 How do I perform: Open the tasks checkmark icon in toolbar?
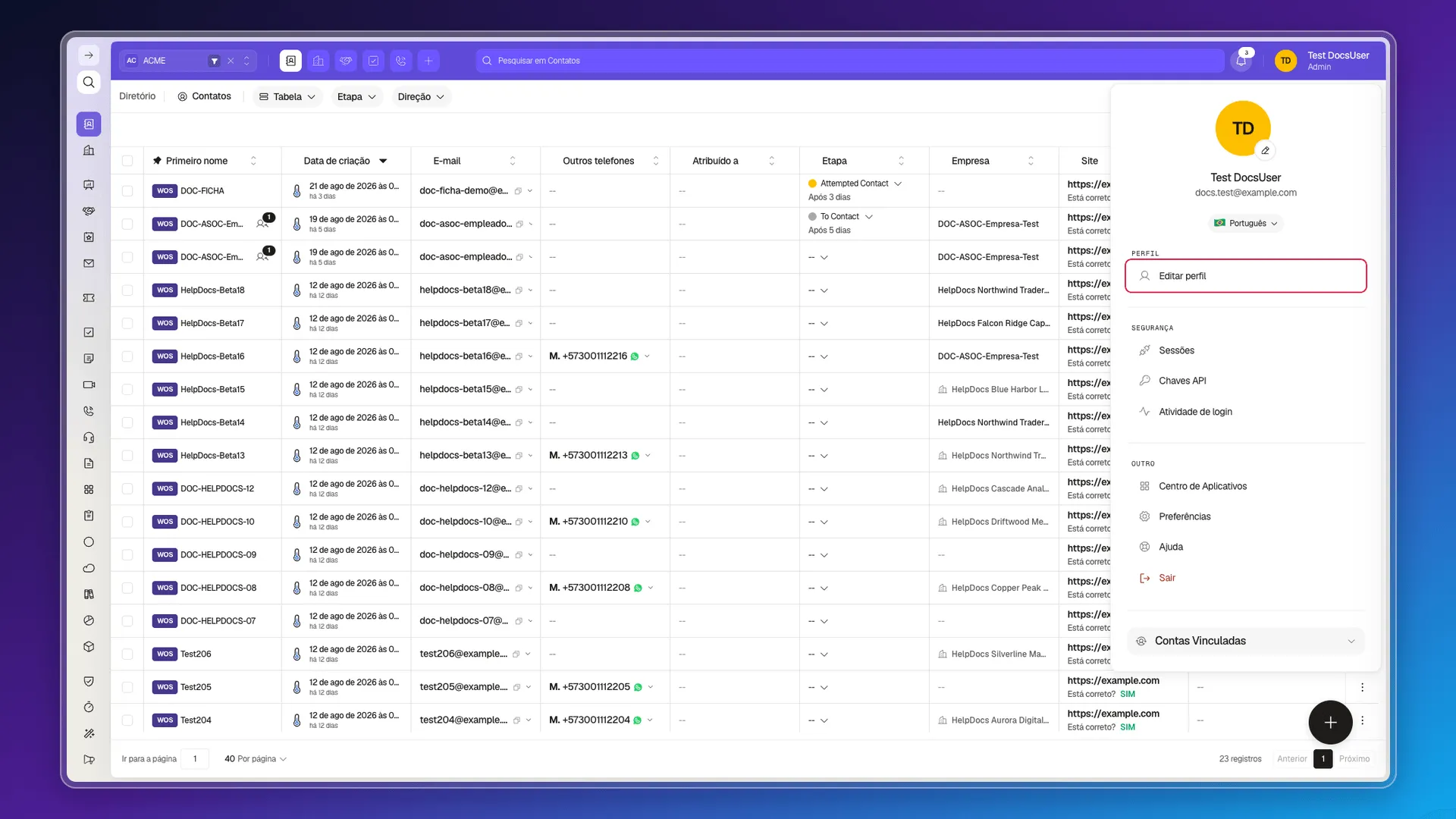pyautogui.click(x=374, y=61)
